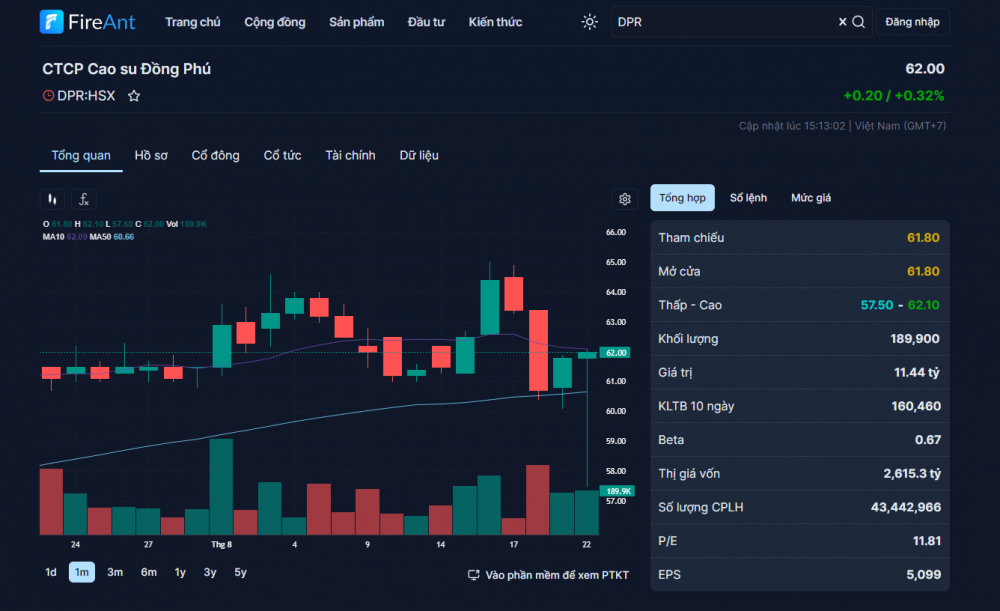Set chart range to 6m
This screenshot has height=611, width=1000.
149,572
